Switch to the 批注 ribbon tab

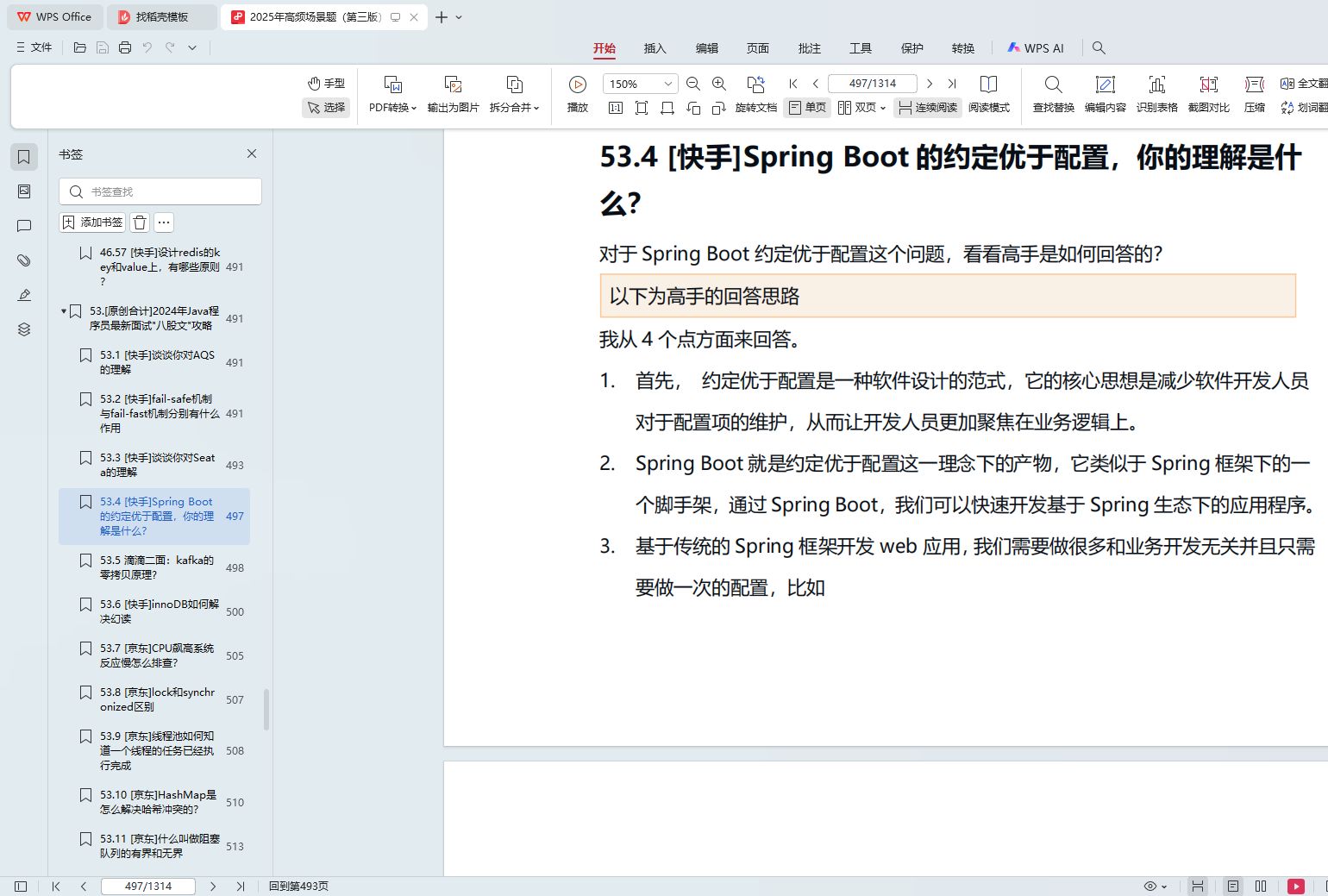810,48
